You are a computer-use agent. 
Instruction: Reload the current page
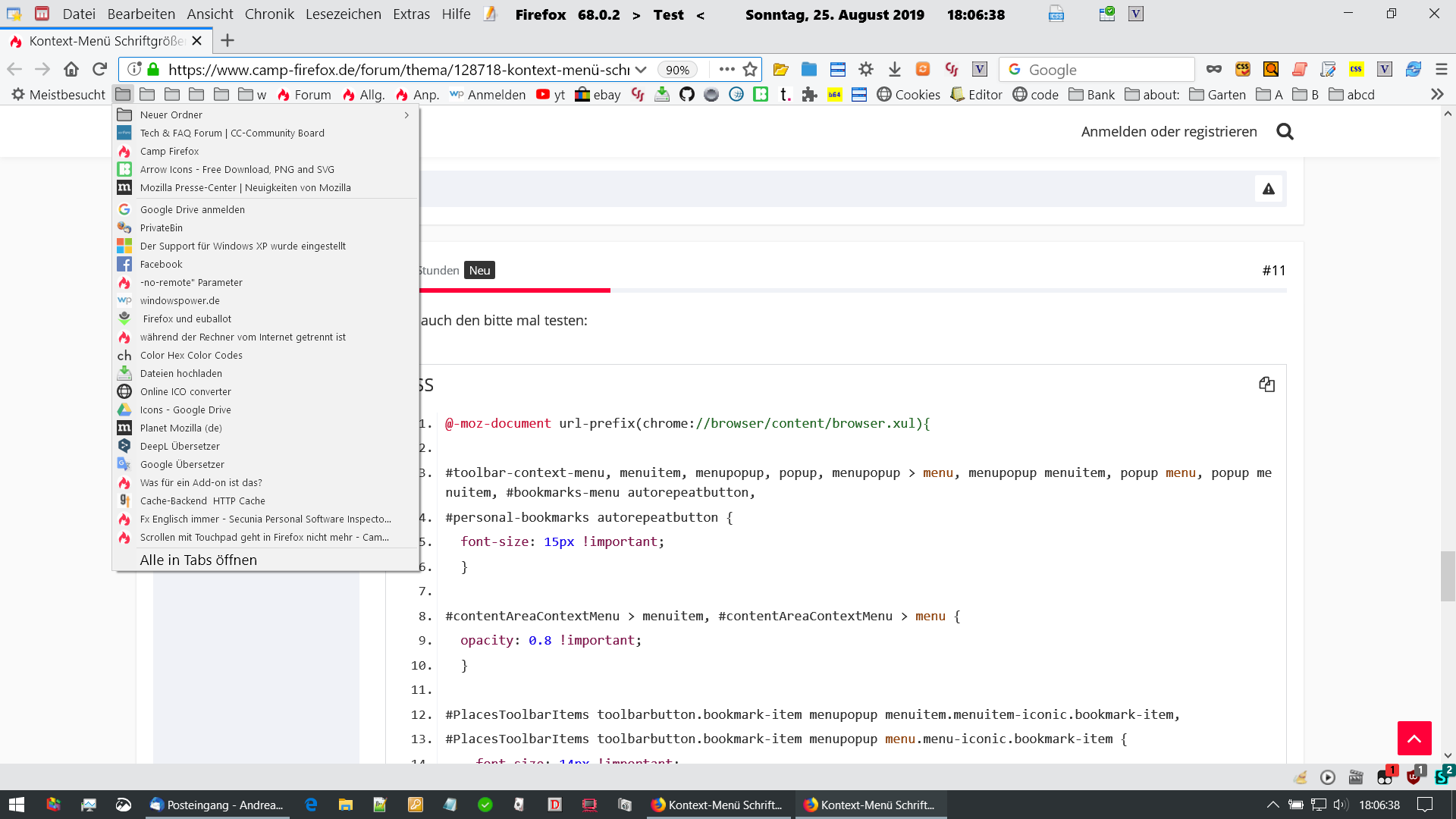click(99, 69)
